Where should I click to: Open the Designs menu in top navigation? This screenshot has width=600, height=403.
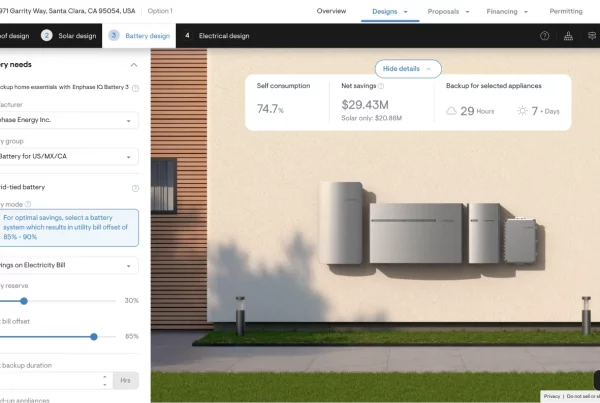[x=390, y=11]
